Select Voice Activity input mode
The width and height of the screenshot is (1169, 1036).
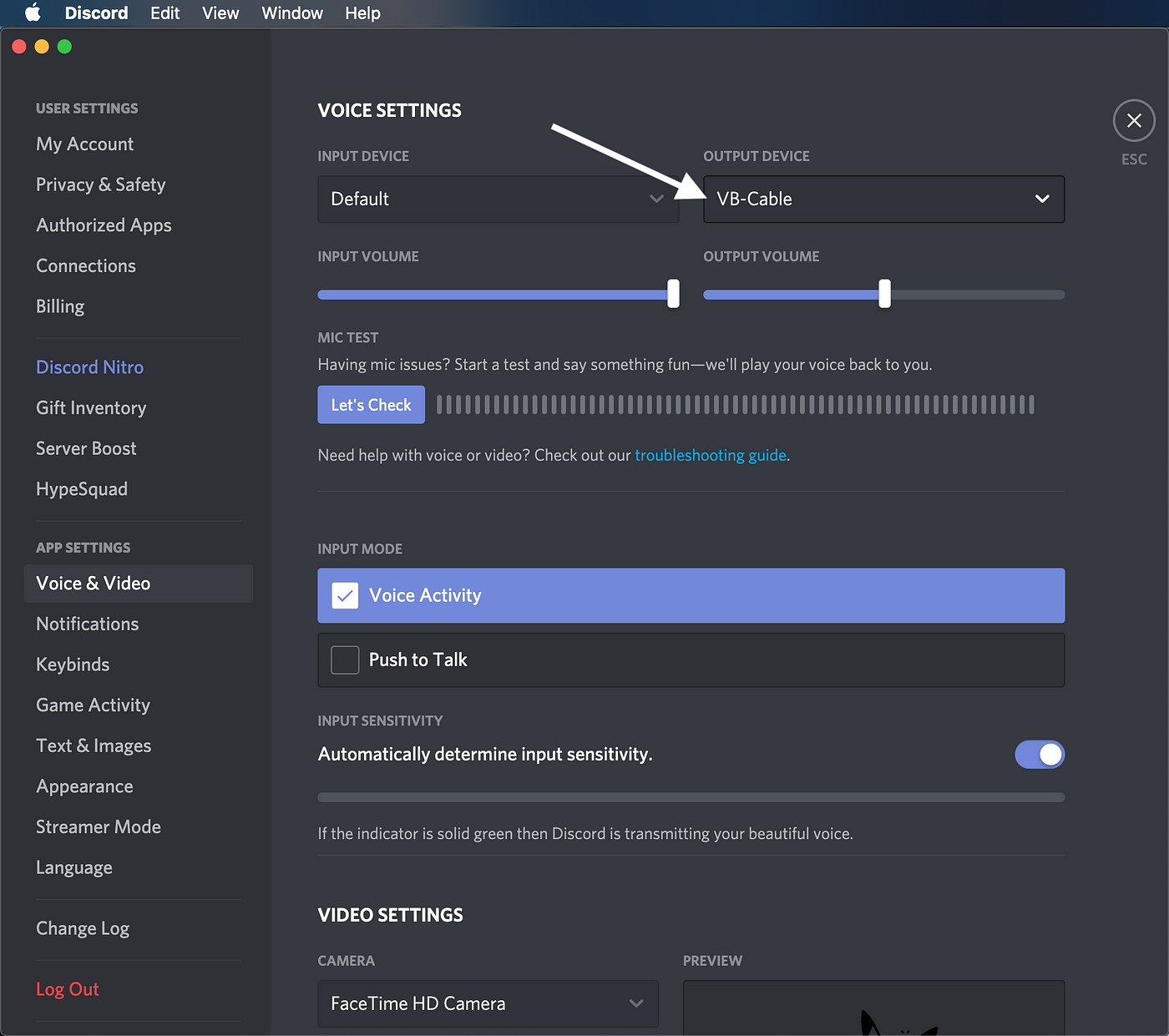691,595
